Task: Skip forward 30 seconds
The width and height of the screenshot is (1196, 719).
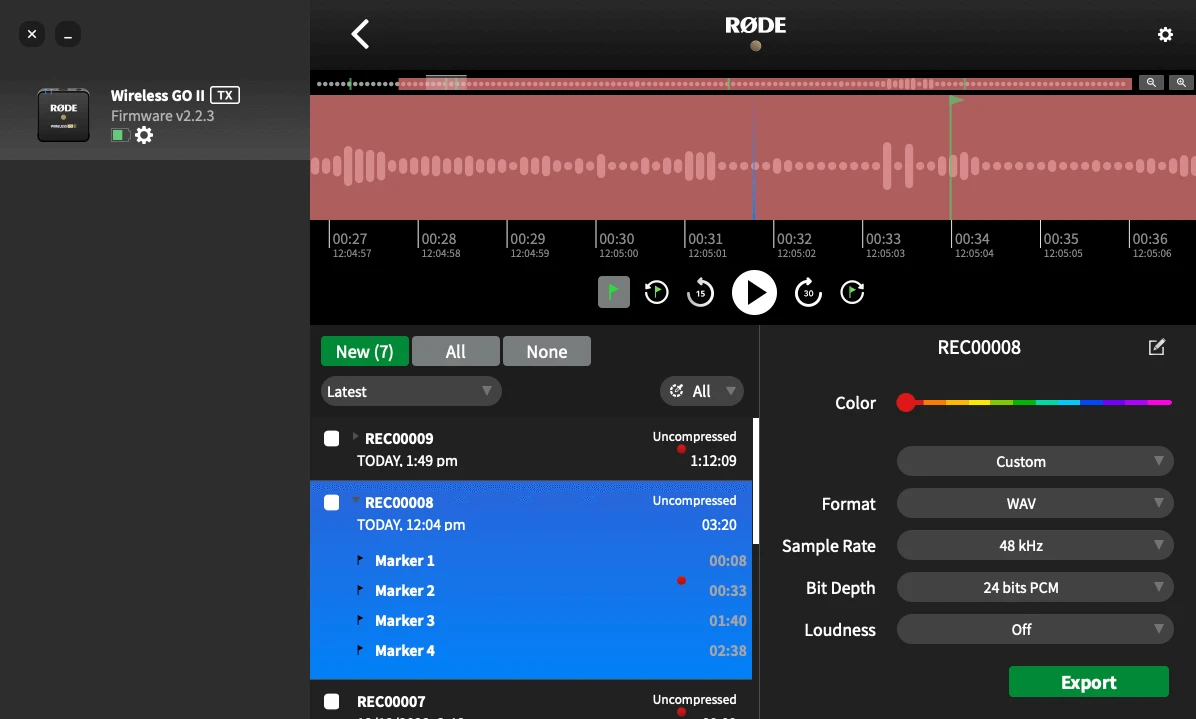Action: coord(809,292)
